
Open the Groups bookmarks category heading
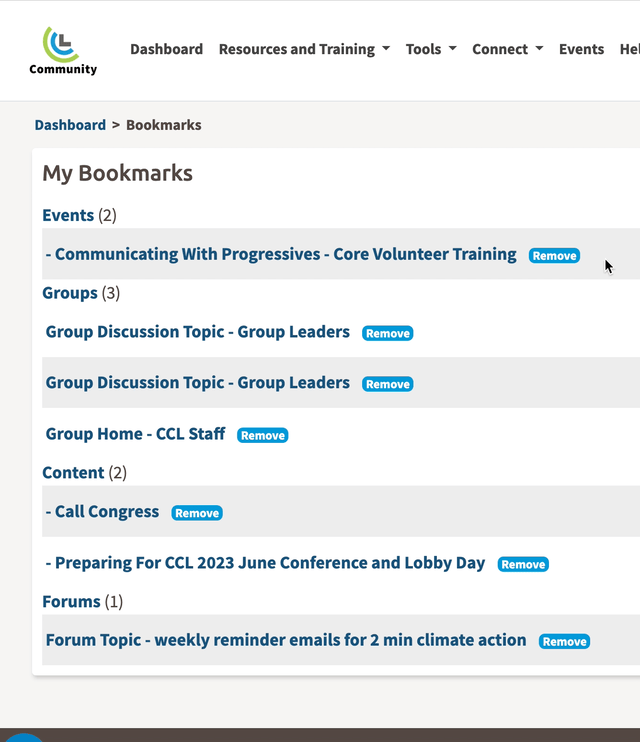[70, 293]
